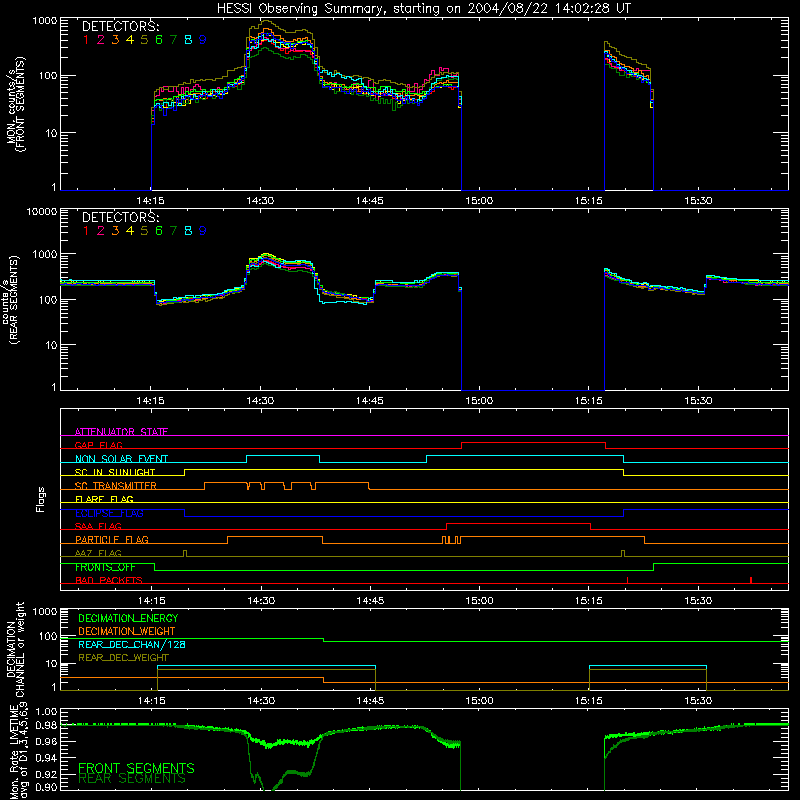800x800 pixels.
Task: Click DETECTORS: heading in front segments plot
Action: point(121,26)
